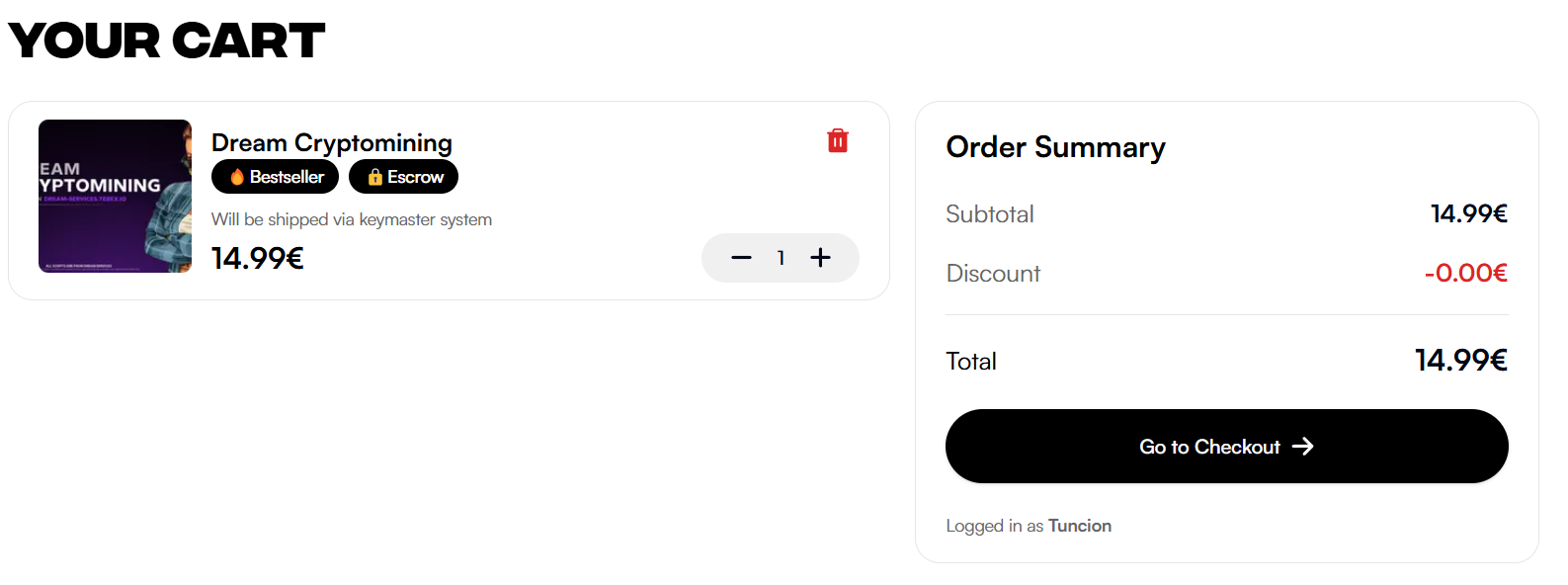Increase quantity with the plus icon
The height and width of the screenshot is (585, 1568).
820,258
